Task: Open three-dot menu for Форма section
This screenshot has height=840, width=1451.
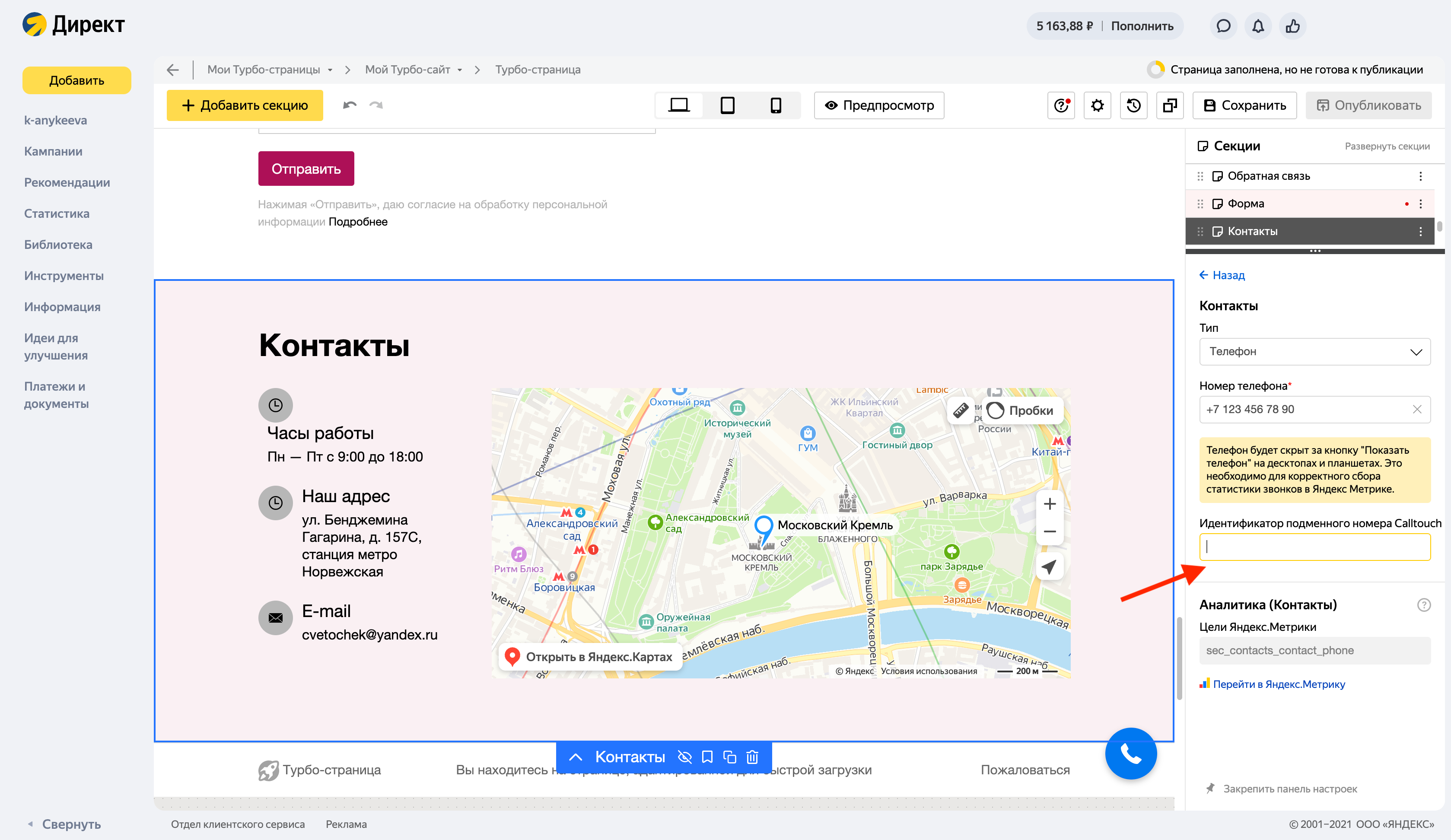Action: click(x=1420, y=204)
